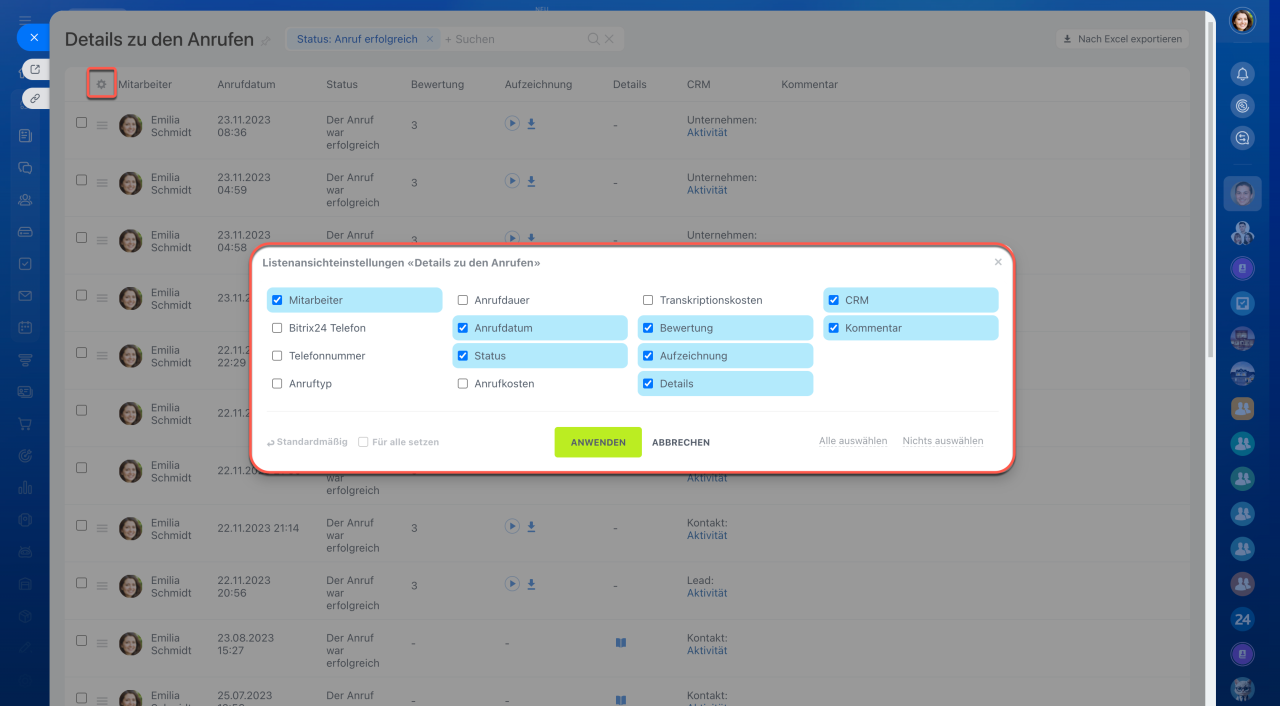Viewport: 1280px width, 706px height.
Task: Click the search magnifier icon in the filter bar
Action: point(593,39)
